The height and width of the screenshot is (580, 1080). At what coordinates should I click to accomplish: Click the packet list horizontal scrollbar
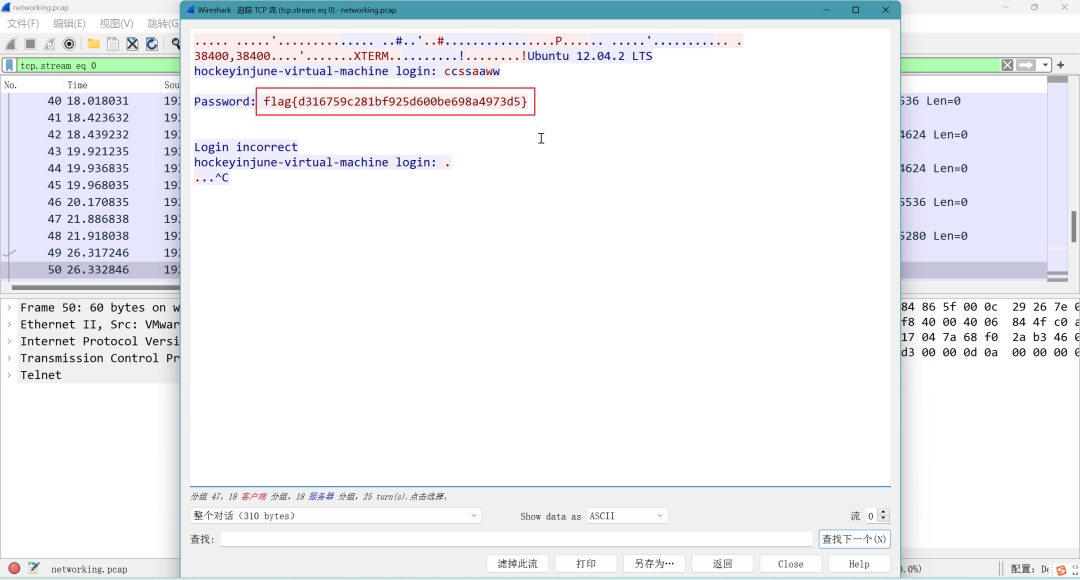(95, 287)
